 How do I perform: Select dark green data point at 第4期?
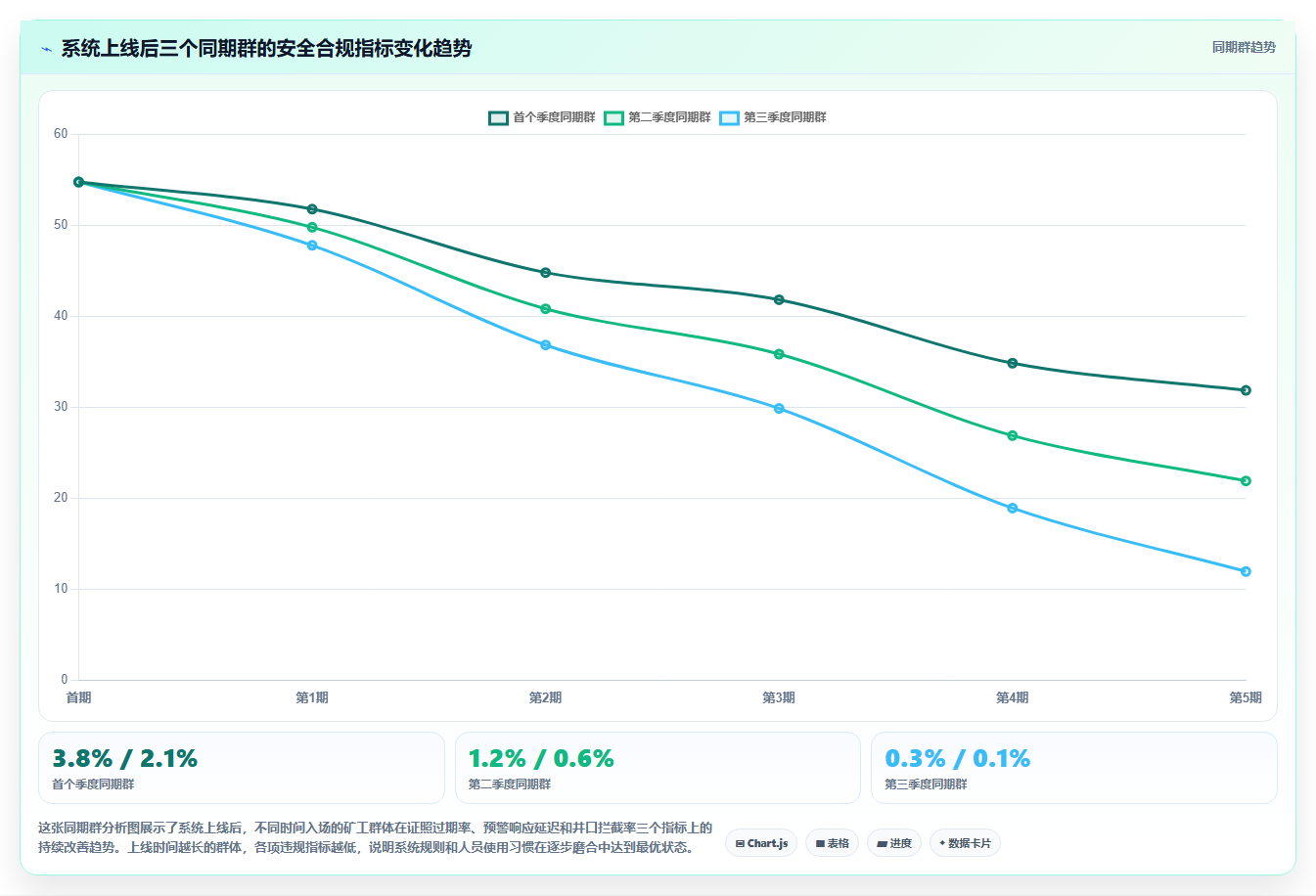coord(1013,363)
